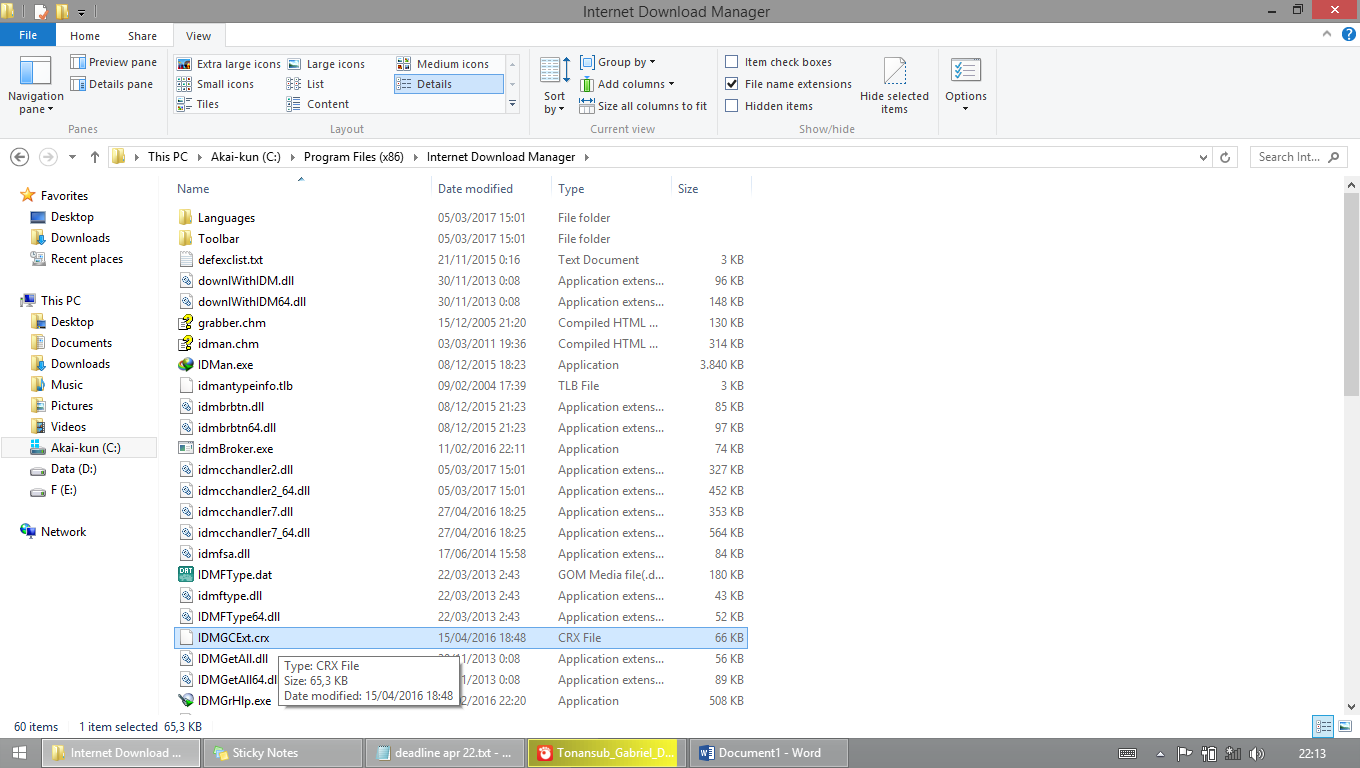Select the View ribbon tab
The width and height of the screenshot is (1360, 768).
coord(199,36)
